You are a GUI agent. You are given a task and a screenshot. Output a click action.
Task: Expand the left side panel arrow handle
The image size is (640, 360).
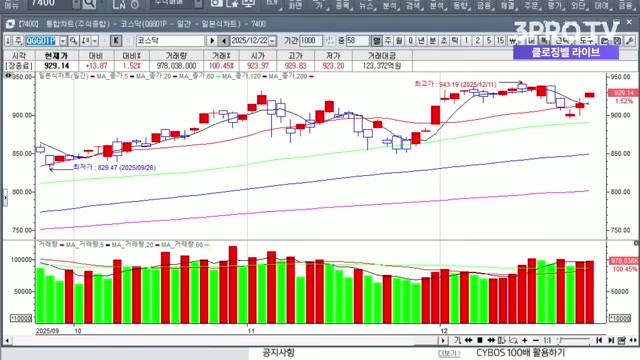pyautogui.click(x=5, y=198)
